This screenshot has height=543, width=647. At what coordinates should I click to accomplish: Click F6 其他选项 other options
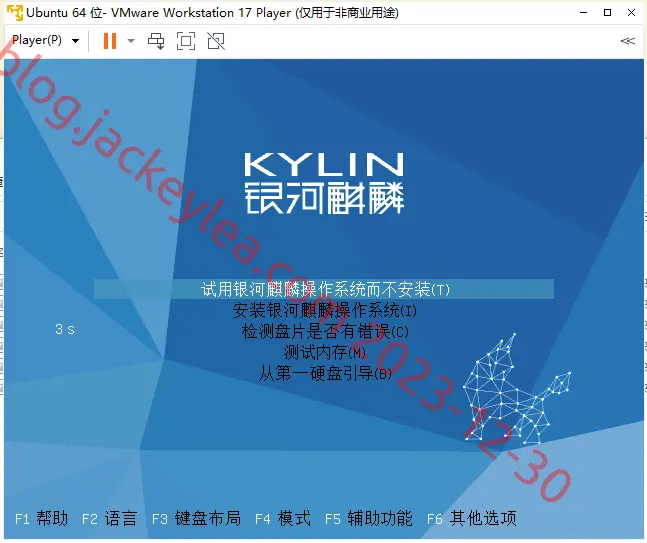point(472,518)
